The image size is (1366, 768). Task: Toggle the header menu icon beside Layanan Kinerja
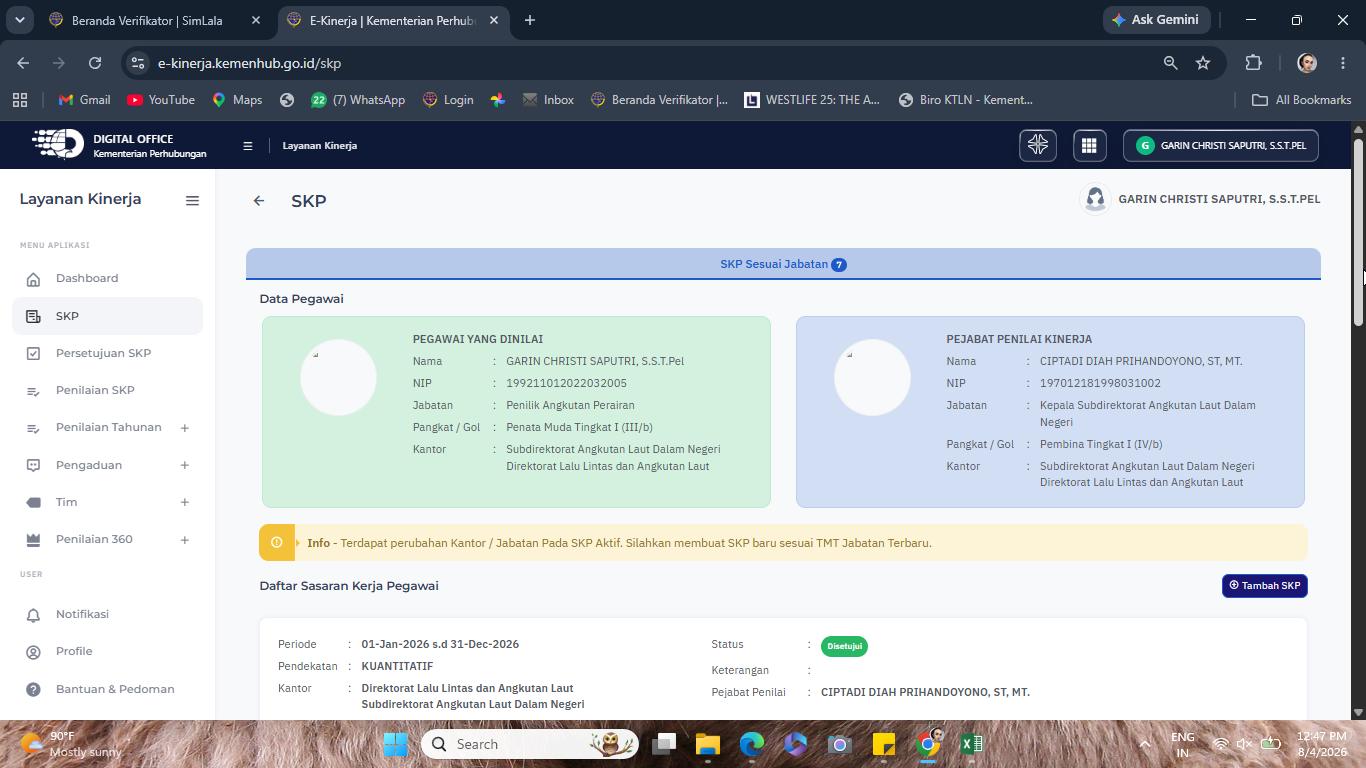tap(247, 146)
